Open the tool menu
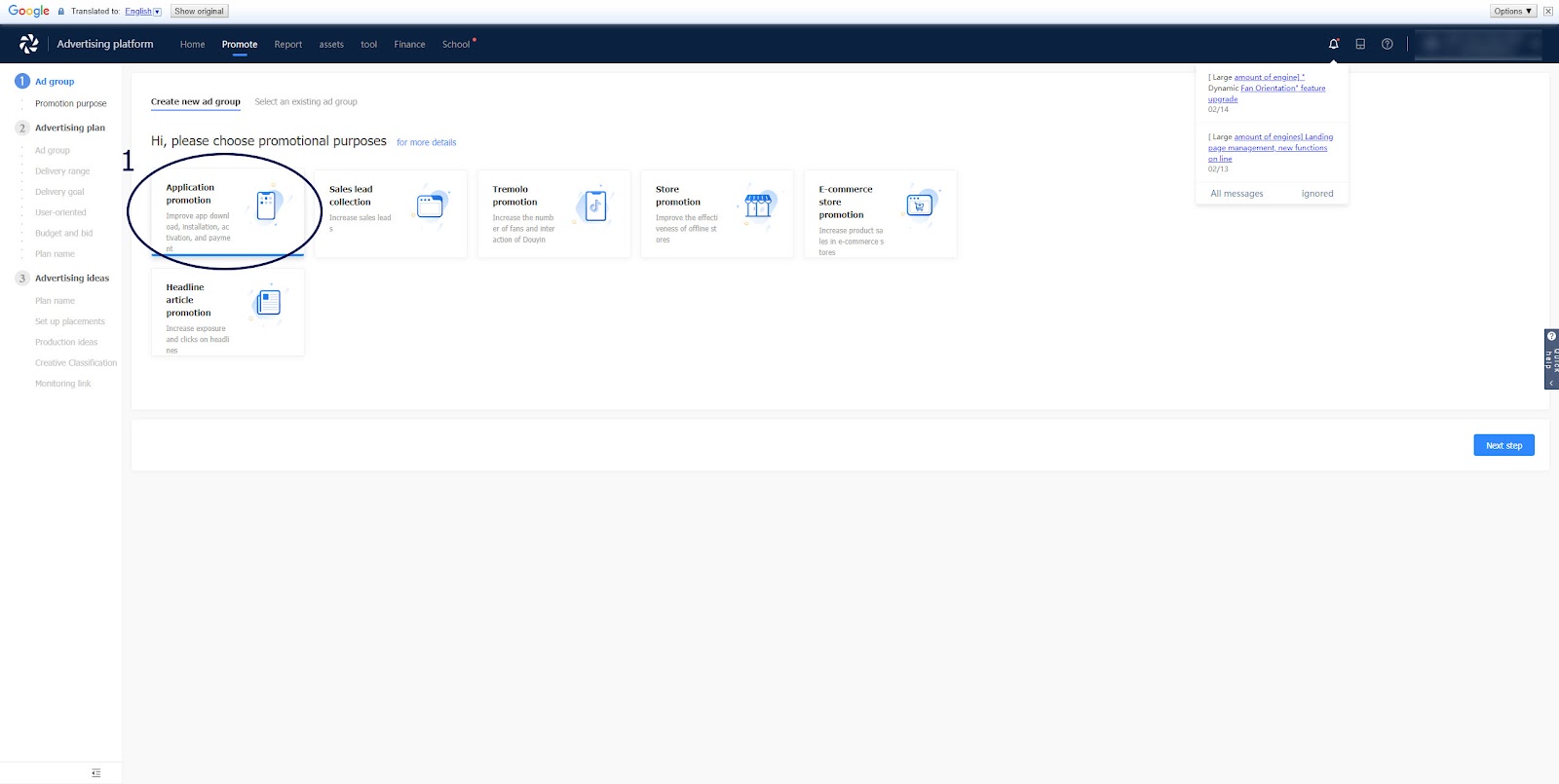This screenshot has width=1559, height=784. tap(368, 45)
